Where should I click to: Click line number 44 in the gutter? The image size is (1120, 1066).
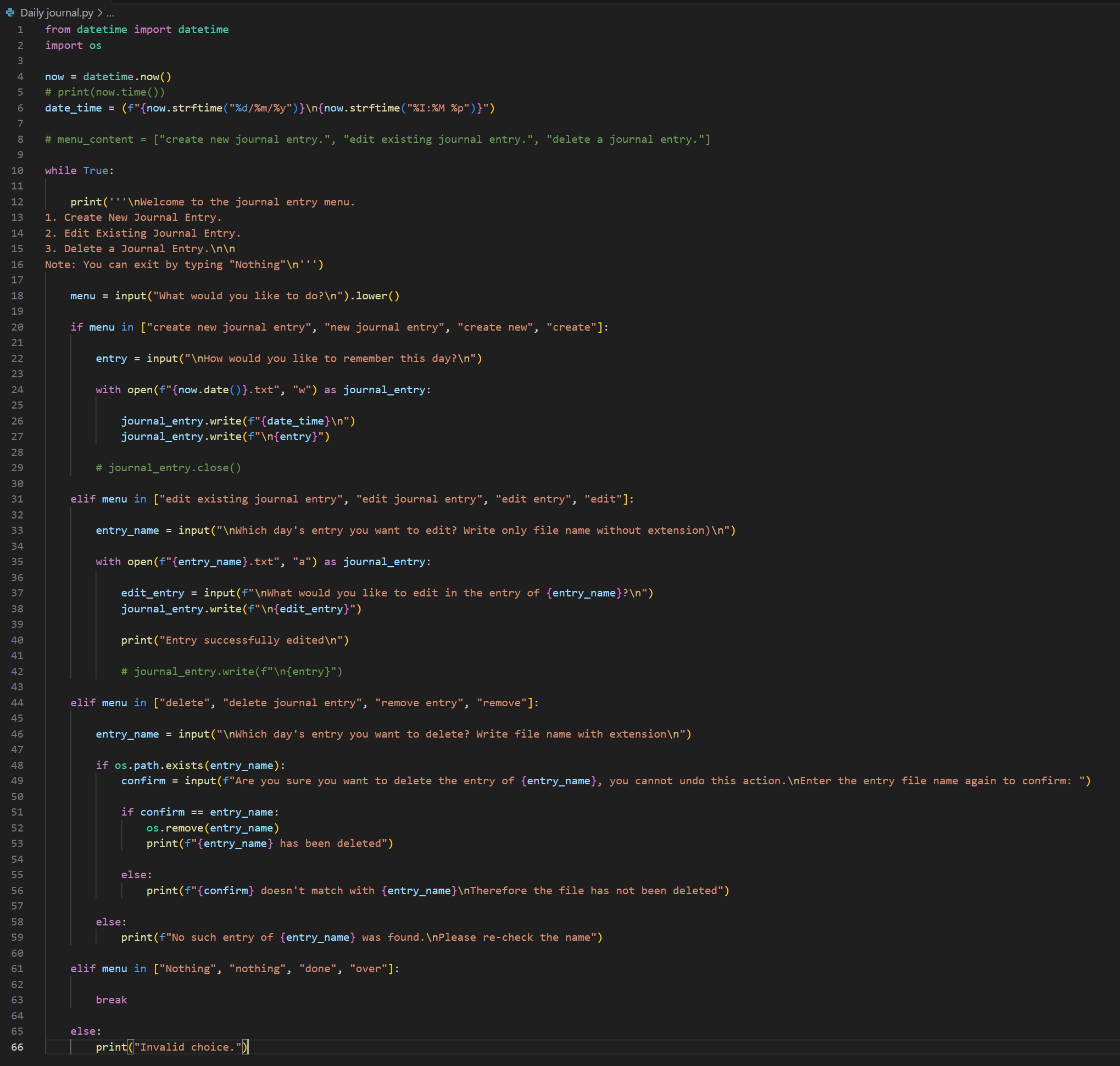coord(18,702)
